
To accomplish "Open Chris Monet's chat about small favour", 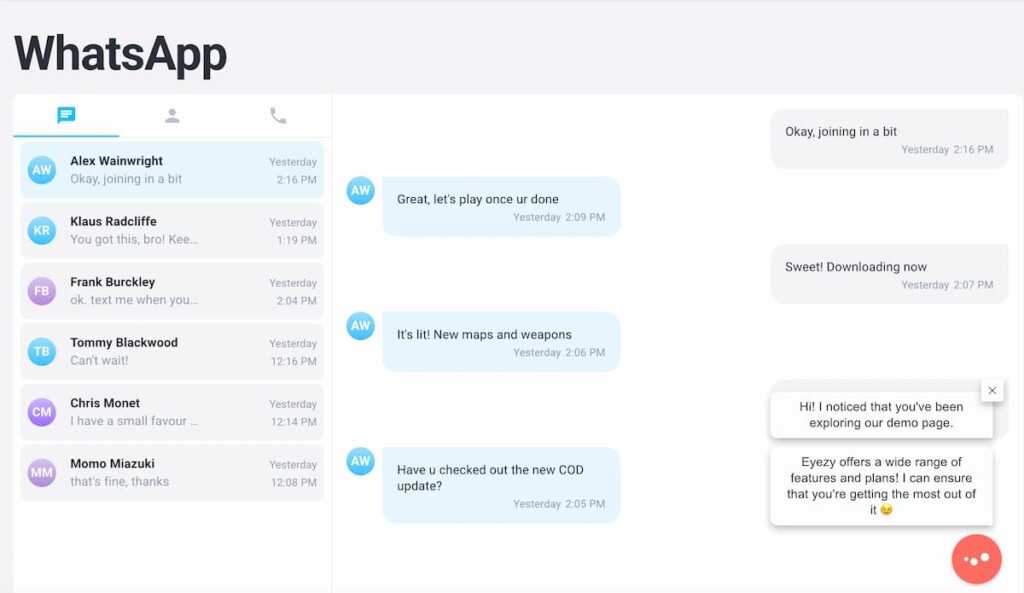I will tap(172, 412).
